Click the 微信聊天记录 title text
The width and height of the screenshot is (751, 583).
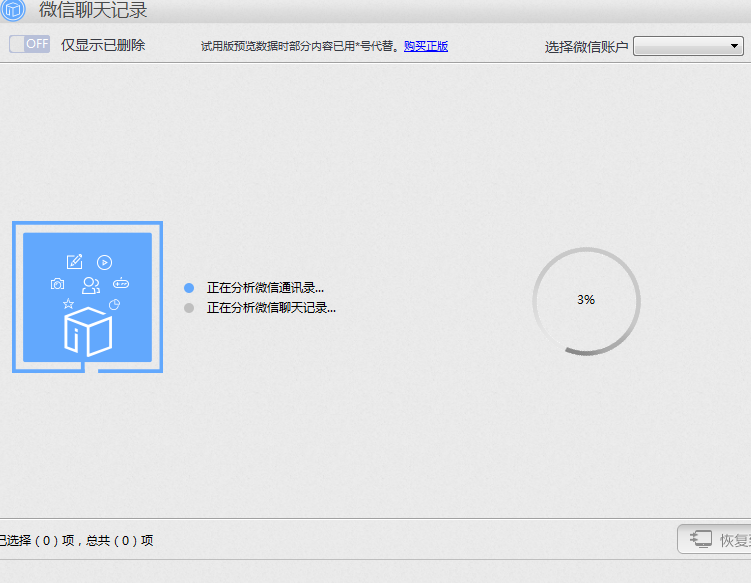[93, 10]
